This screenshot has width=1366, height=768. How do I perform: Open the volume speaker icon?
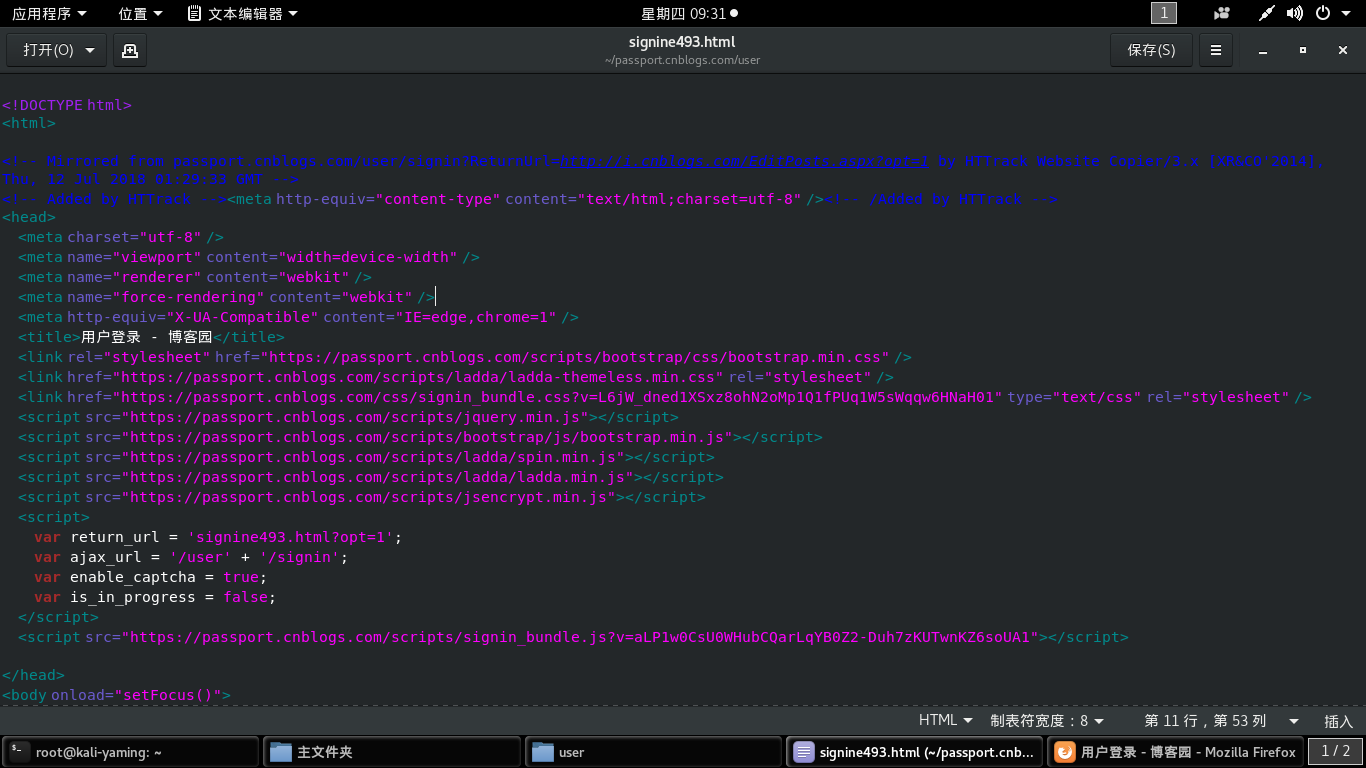click(x=1294, y=14)
